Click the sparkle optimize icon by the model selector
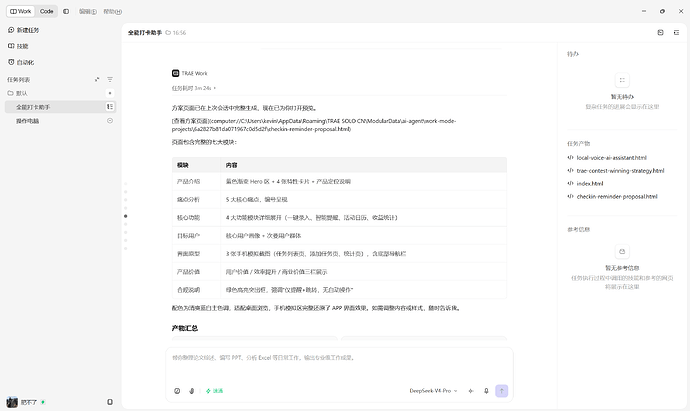 pos(471,391)
